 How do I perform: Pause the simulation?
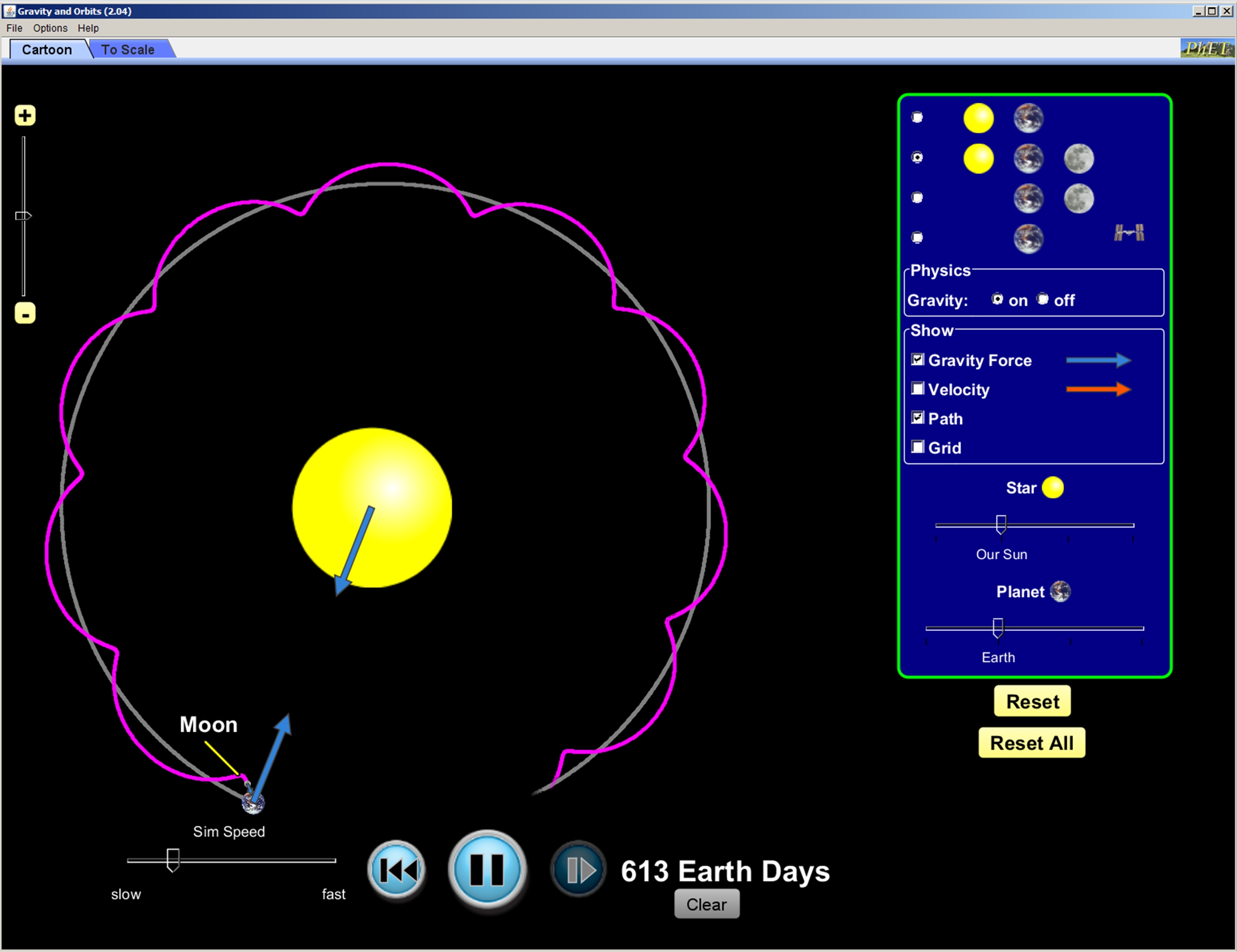point(487,869)
